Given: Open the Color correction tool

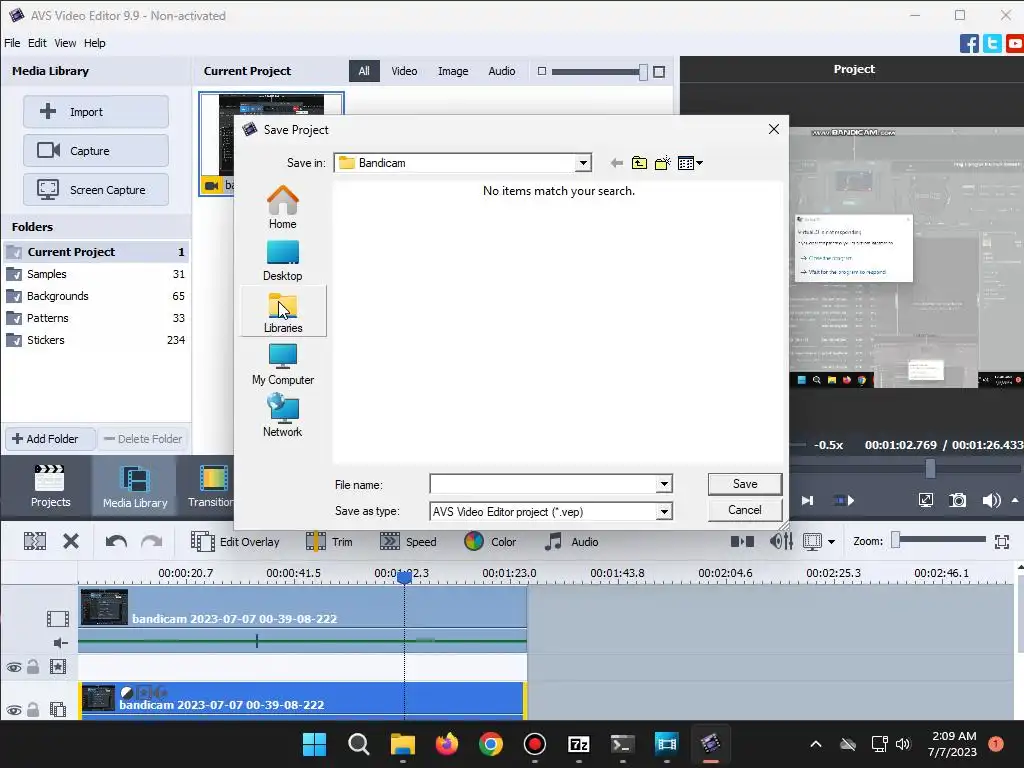Looking at the screenshot, I should (490, 541).
